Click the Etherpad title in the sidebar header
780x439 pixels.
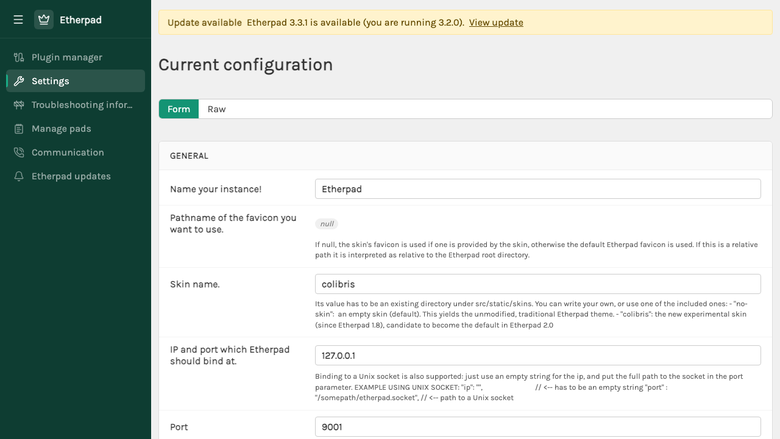click(x=81, y=20)
